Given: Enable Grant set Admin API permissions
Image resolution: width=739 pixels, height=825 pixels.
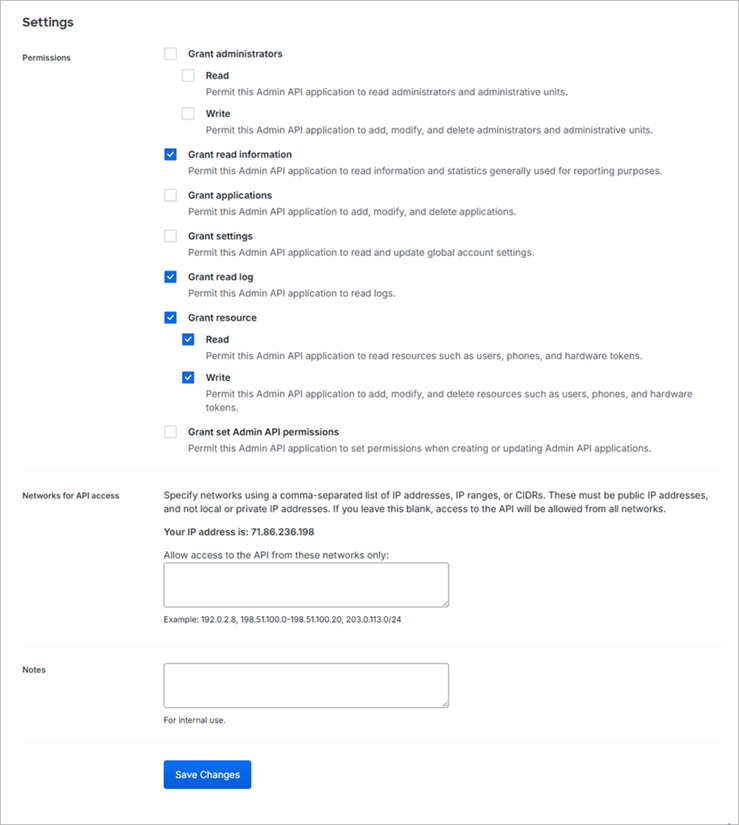Looking at the screenshot, I should tap(170, 431).
